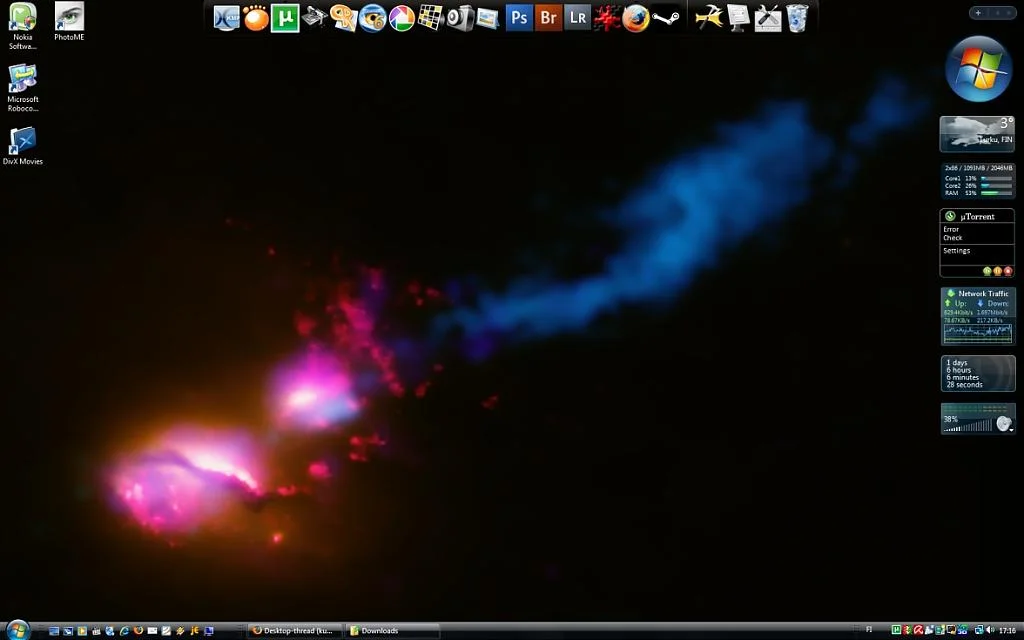Image resolution: width=1024 pixels, height=640 pixels.
Task: Open the Turku weather gadget
Action: coord(977,133)
